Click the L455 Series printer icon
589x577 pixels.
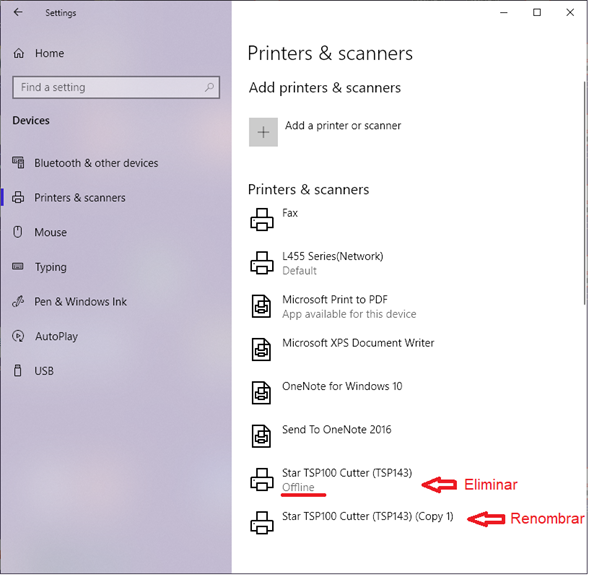pos(262,263)
